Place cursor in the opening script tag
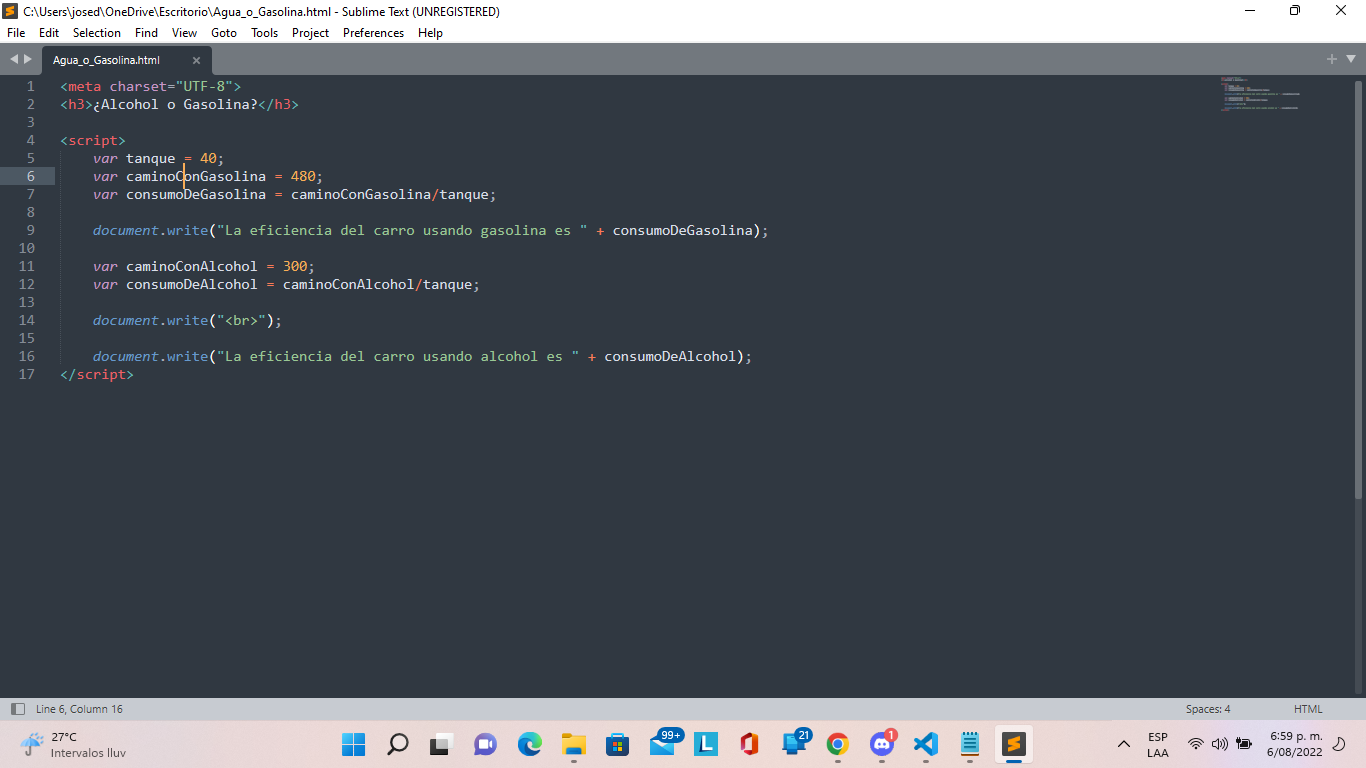 pos(93,140)
